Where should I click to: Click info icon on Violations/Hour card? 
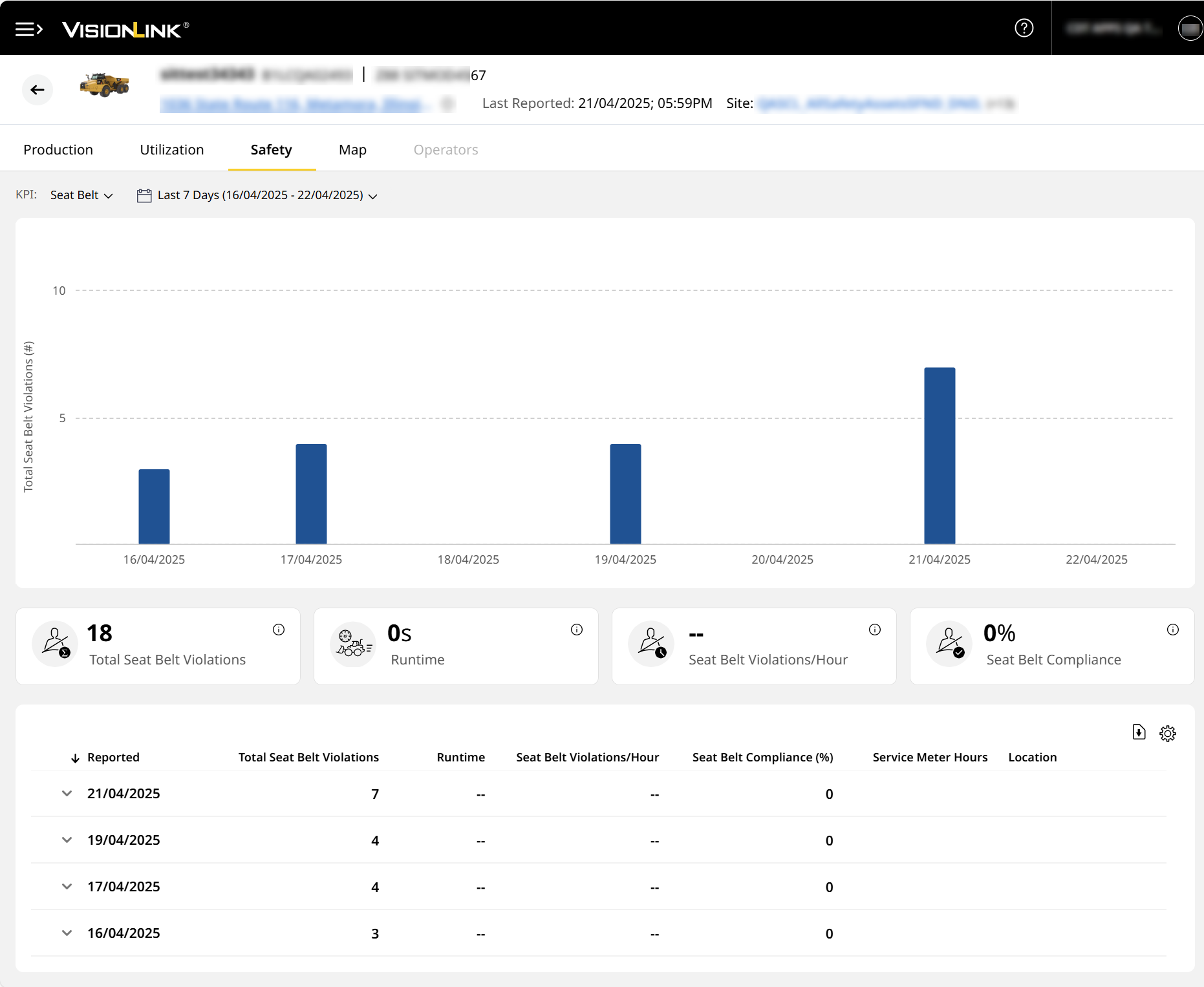[874, 630]
